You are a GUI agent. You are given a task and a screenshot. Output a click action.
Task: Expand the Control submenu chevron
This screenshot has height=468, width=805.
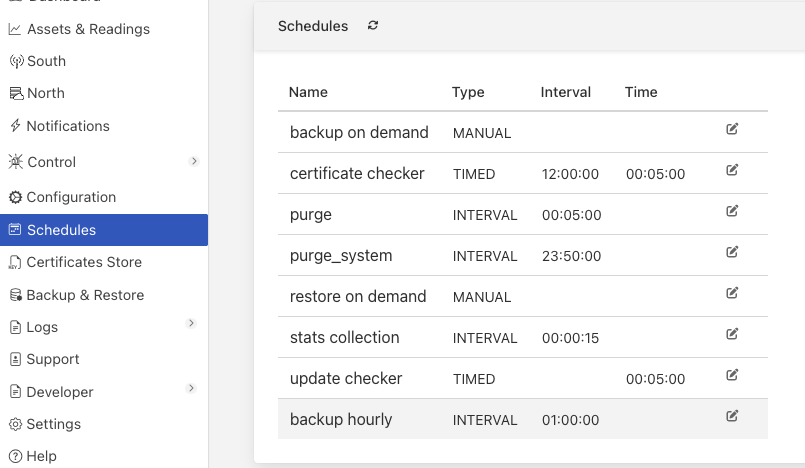[x=193, y=161]
